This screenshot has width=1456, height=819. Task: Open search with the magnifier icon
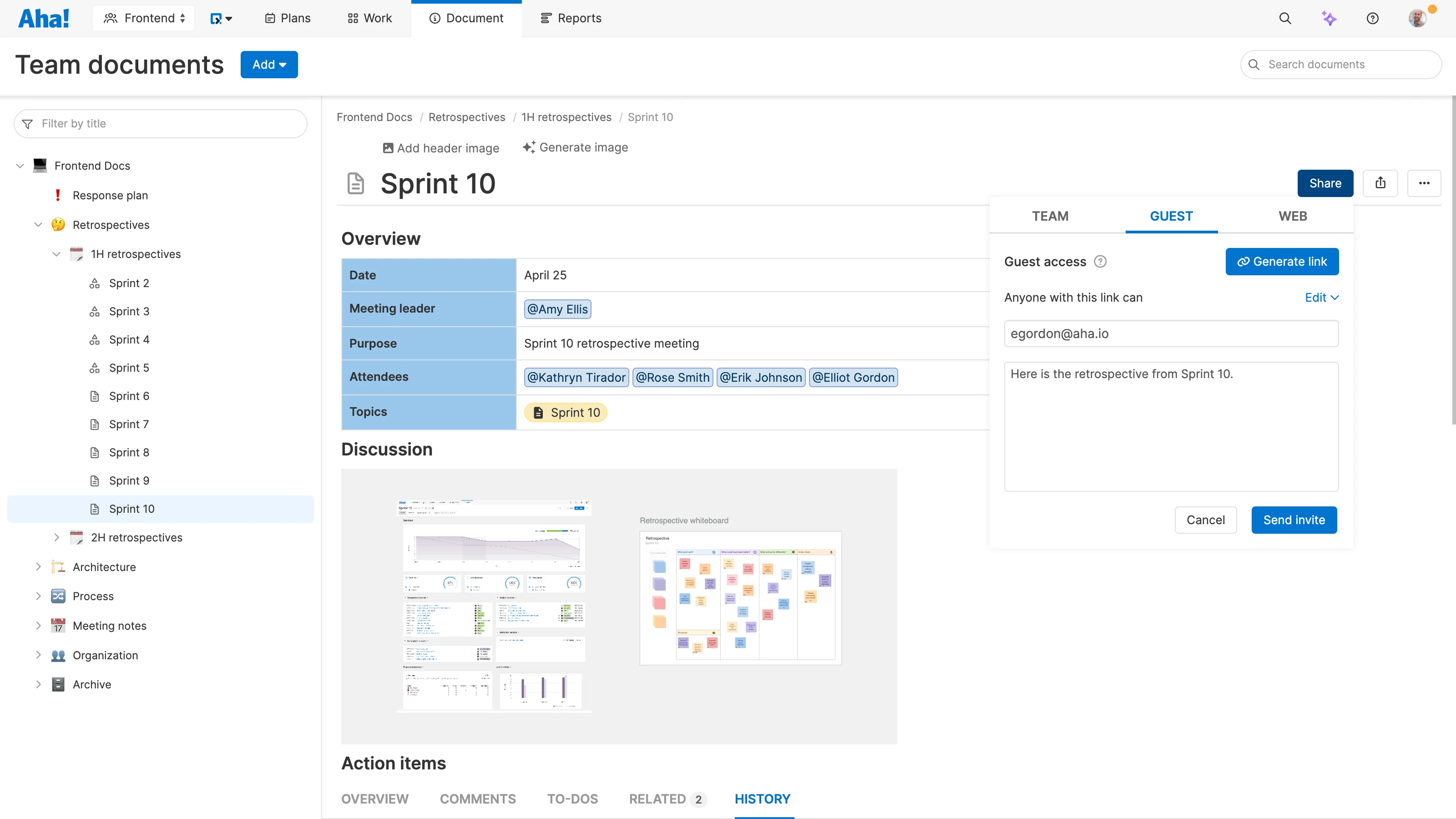(1285, 18)
